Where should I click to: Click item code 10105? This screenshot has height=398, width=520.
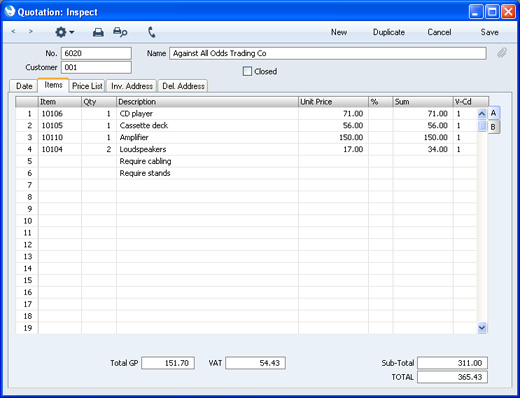point(52,126)
